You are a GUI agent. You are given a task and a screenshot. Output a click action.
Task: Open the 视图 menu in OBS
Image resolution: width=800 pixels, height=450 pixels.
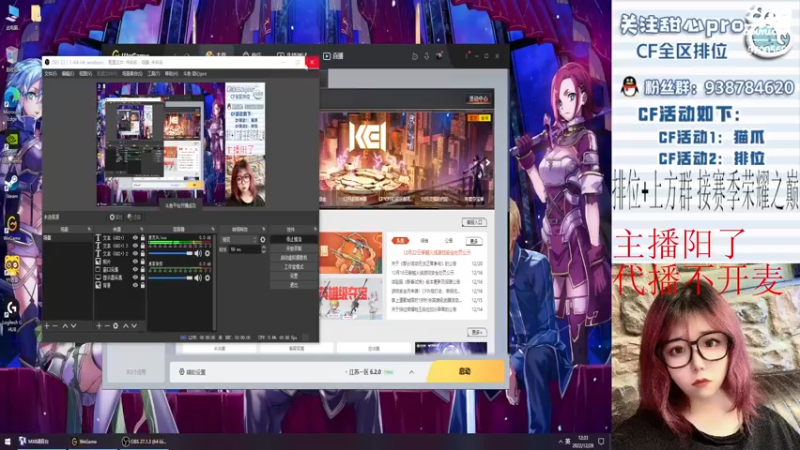click(x=85, y=73)
